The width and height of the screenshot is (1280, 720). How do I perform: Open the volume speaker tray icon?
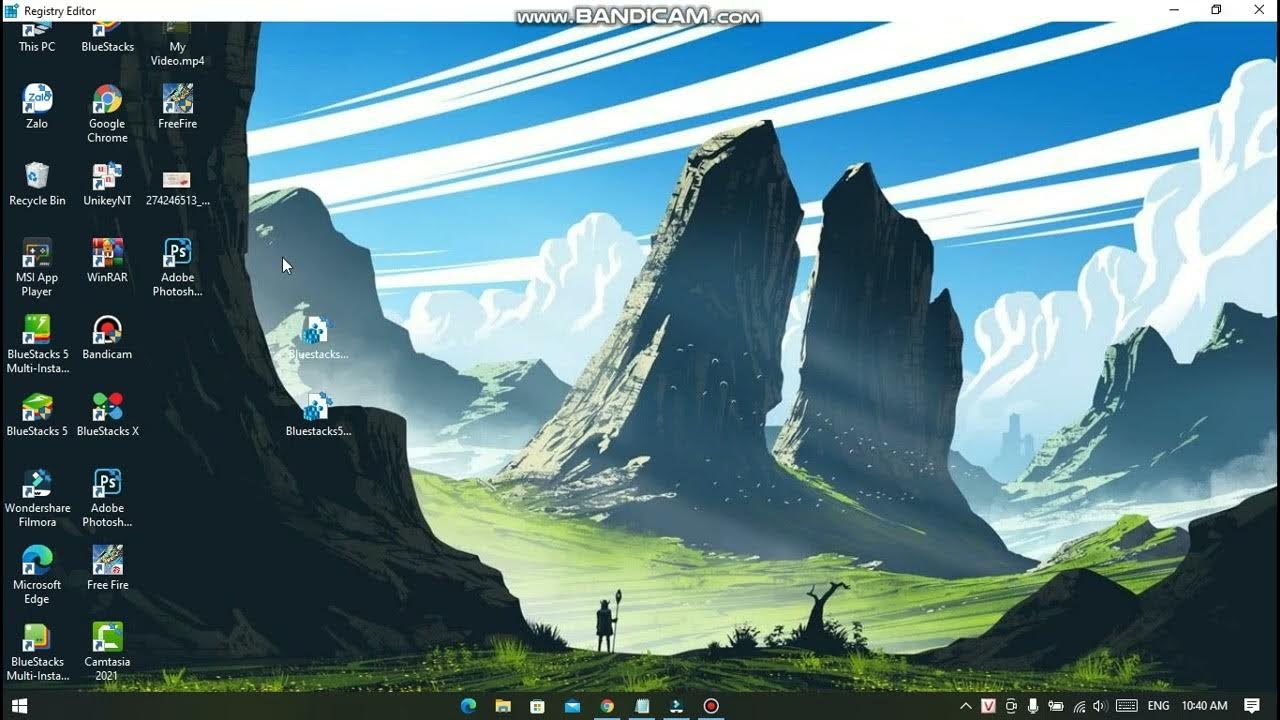1101,706
